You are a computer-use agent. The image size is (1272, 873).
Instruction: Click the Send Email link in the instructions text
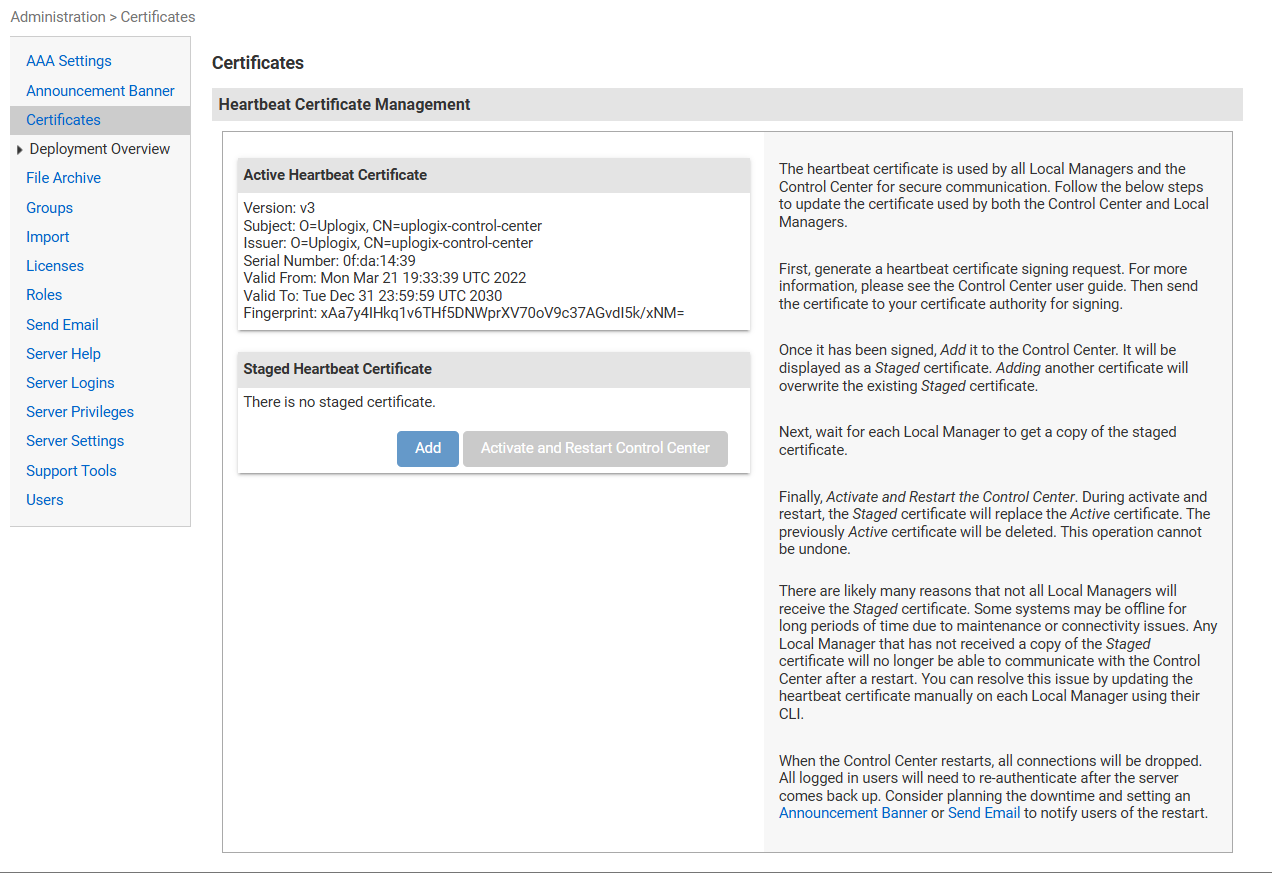(x=984, y=813)
